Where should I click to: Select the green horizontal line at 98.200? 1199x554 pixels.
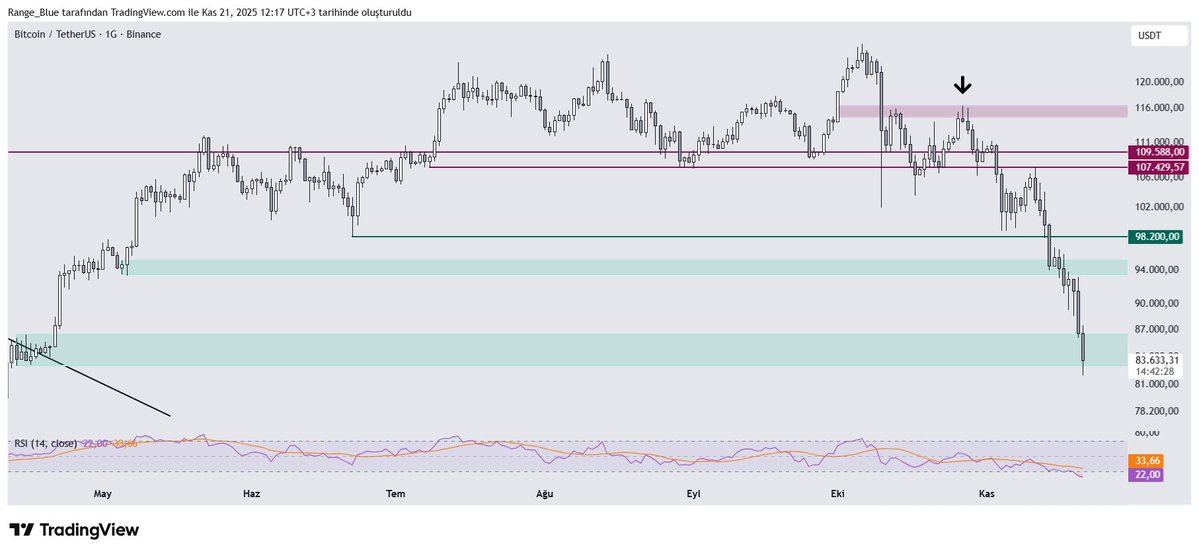click(x=740, y=237)
